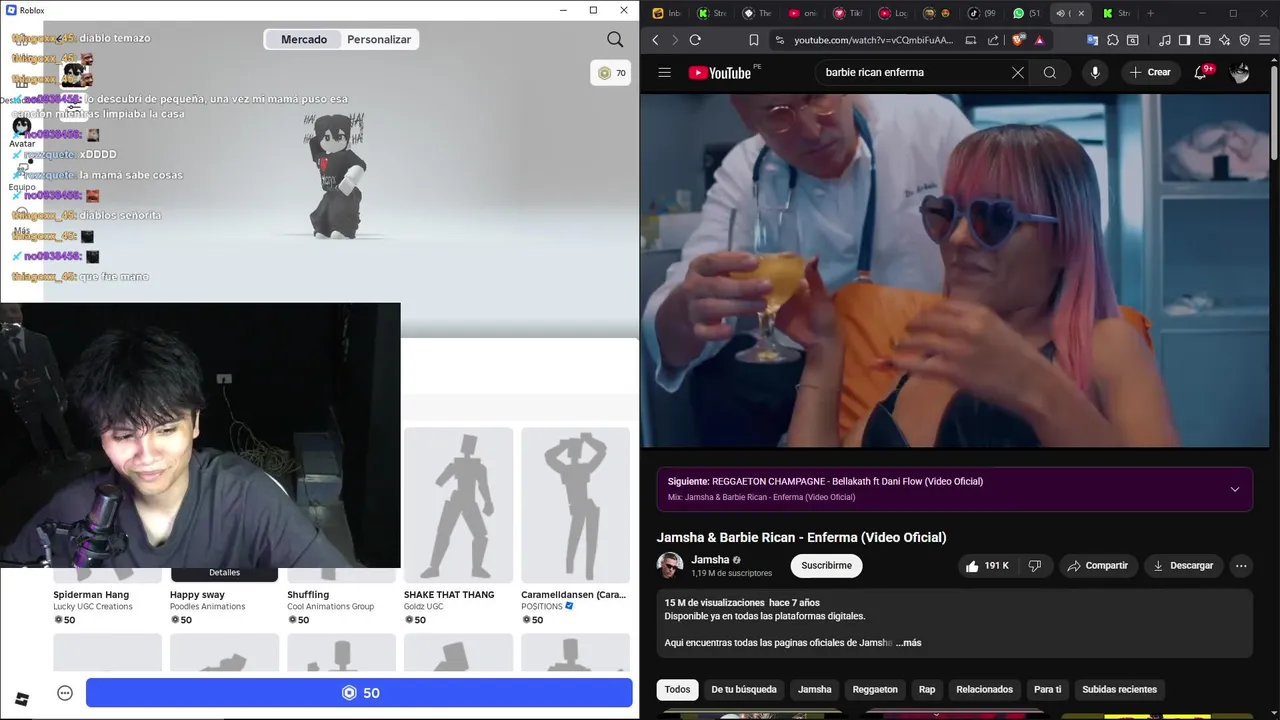Open the media control music note icon
Viewport: 1280px width, 720px height.
point(1164,40)
